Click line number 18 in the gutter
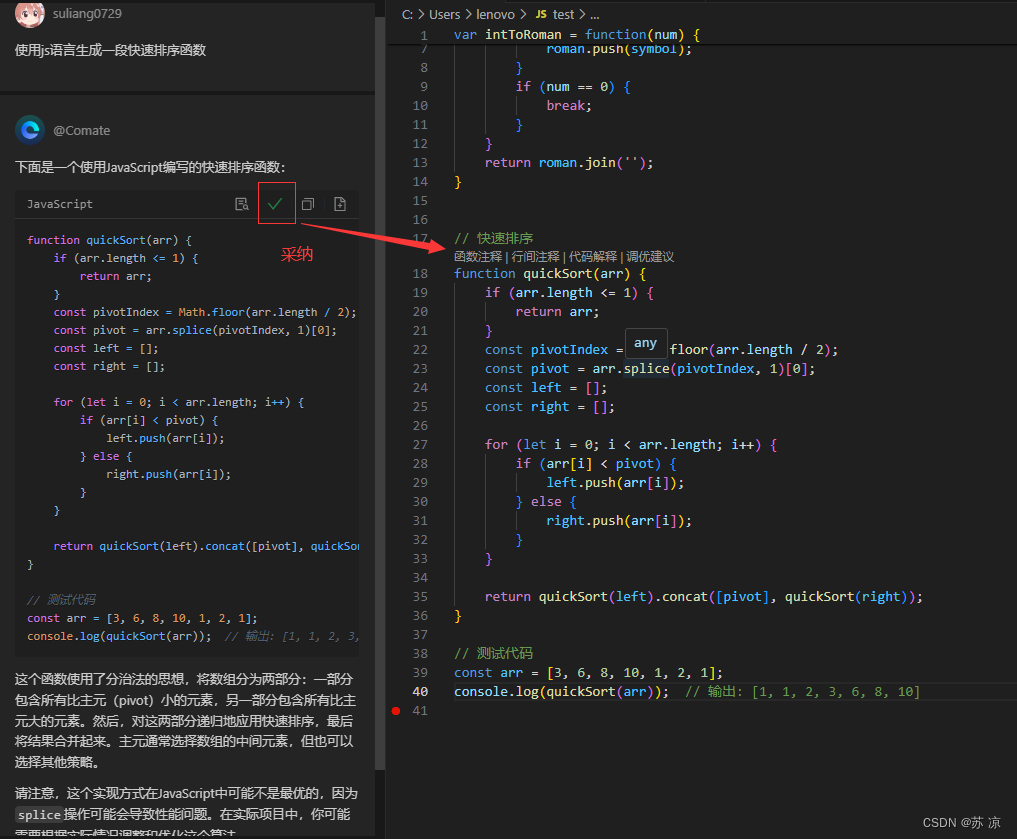 coord(420,274)
